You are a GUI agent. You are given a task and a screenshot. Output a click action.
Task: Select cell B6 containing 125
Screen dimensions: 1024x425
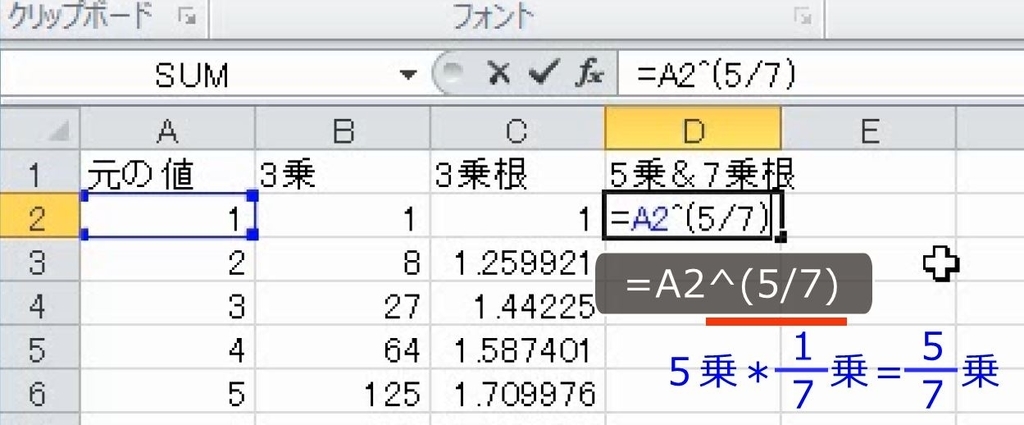pyautogui.click(x=343, y=393)
